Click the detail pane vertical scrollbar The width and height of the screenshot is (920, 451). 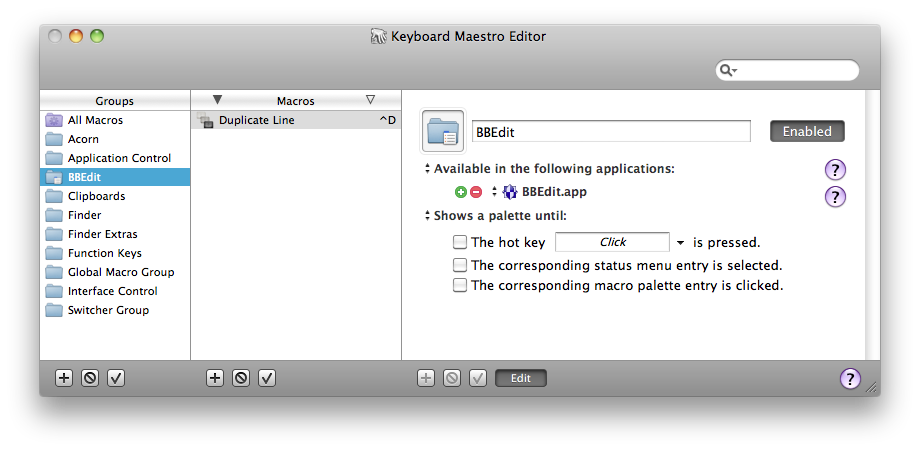click(872, 225)
